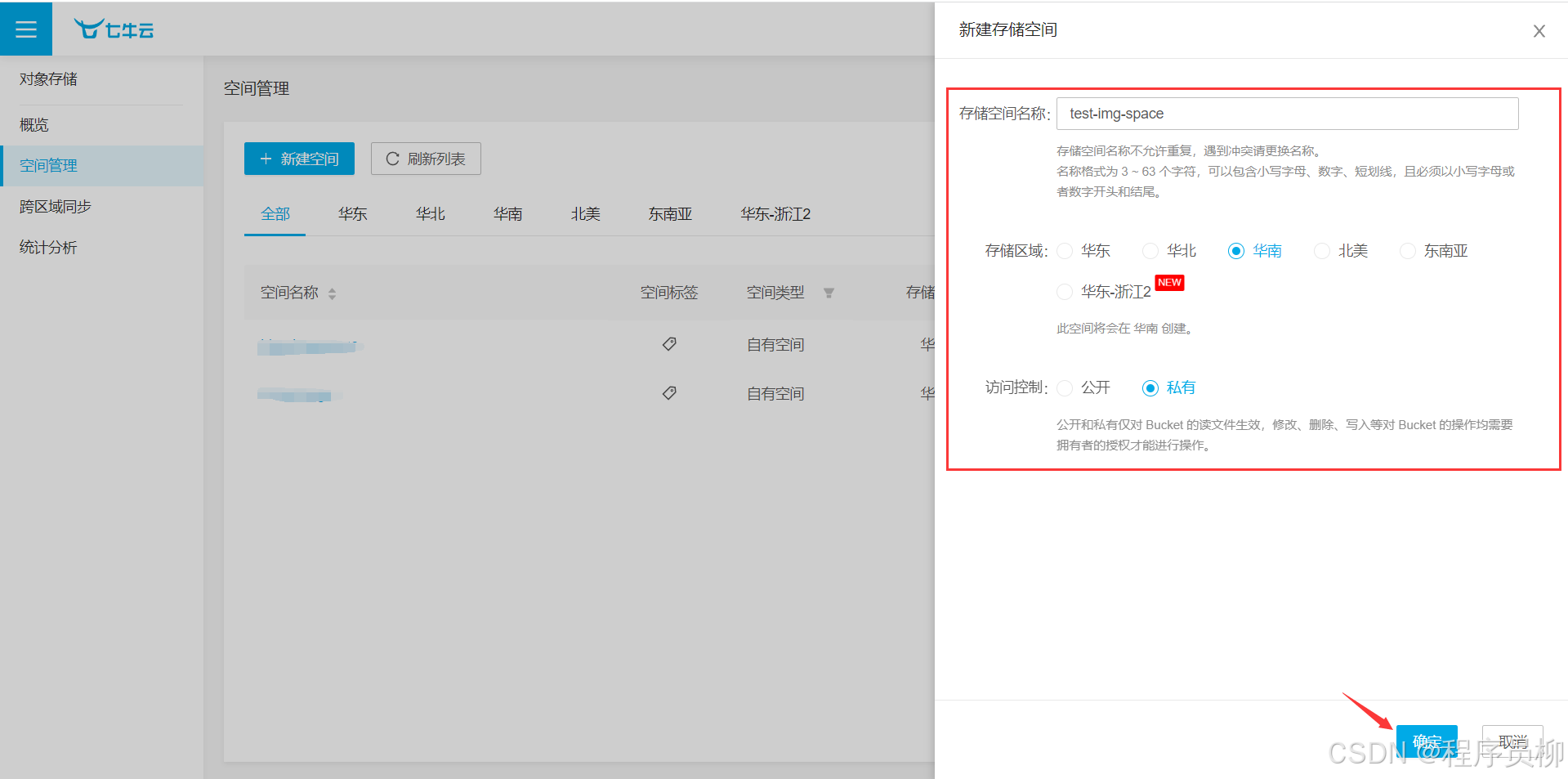Open 空间管理 in the sidebar
Image resolution: width=1568 pixels, height=779 pixels.
(x=101, y=166)
